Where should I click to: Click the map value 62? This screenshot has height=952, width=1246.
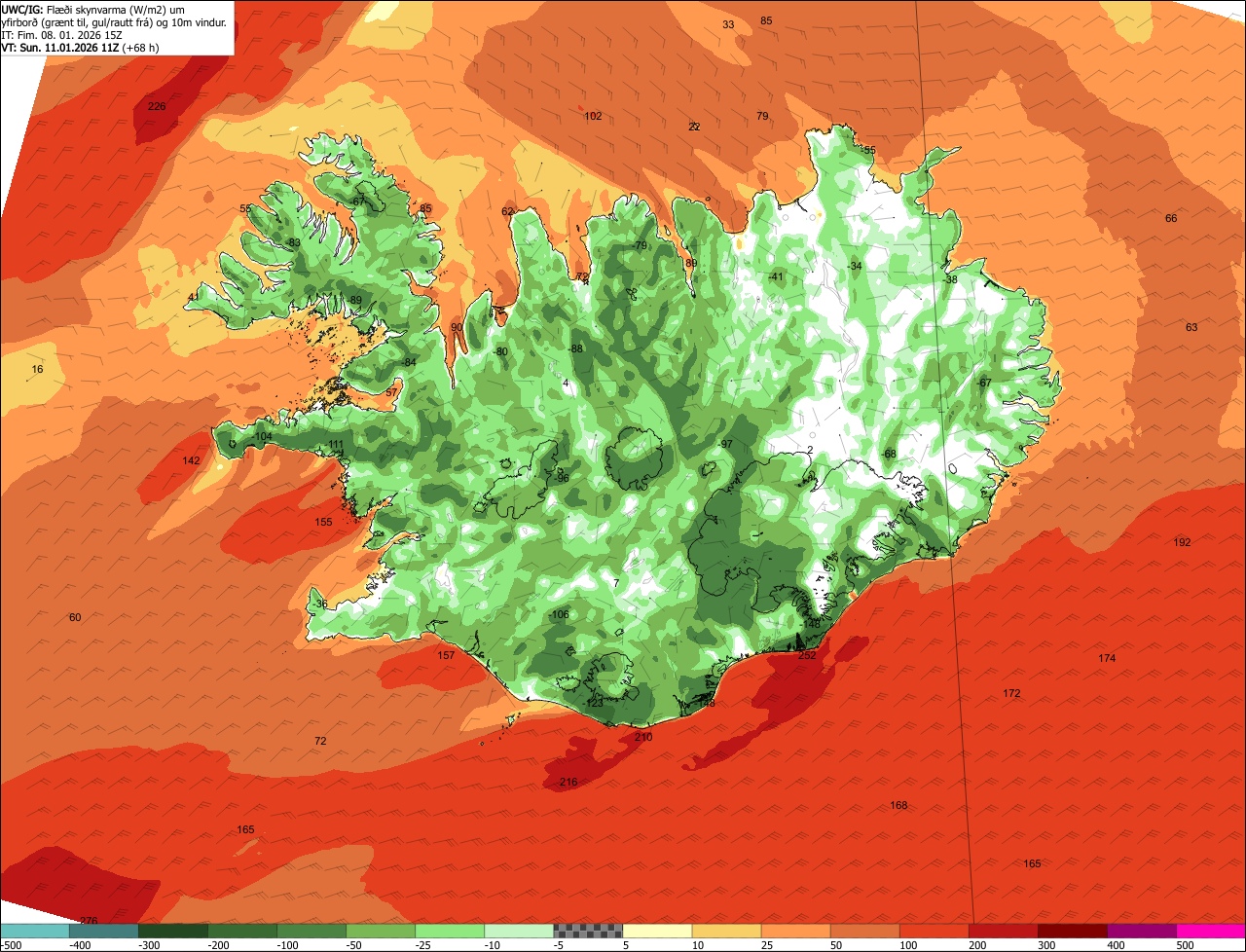click(507, 211)
